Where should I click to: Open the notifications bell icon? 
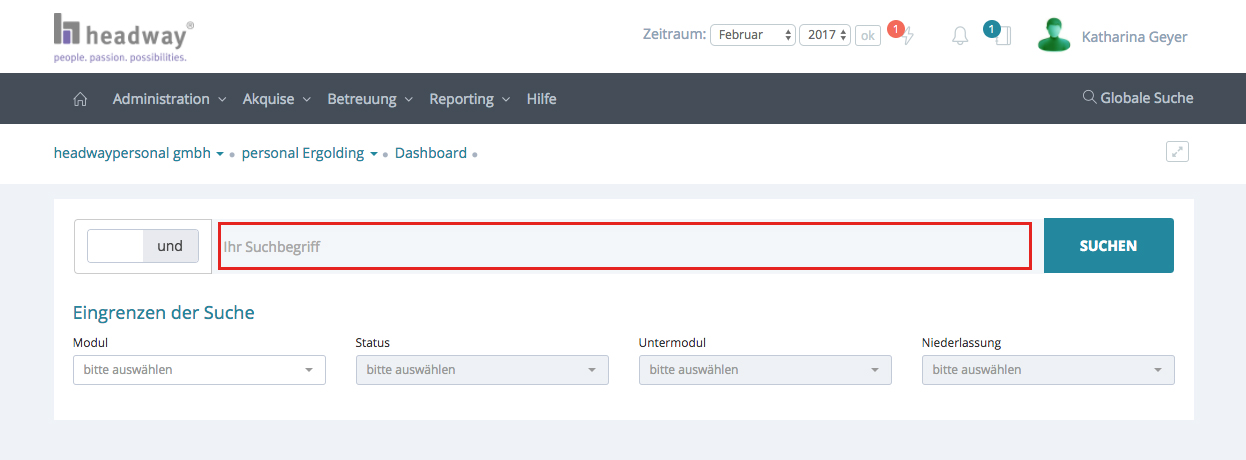click(960, 36)
